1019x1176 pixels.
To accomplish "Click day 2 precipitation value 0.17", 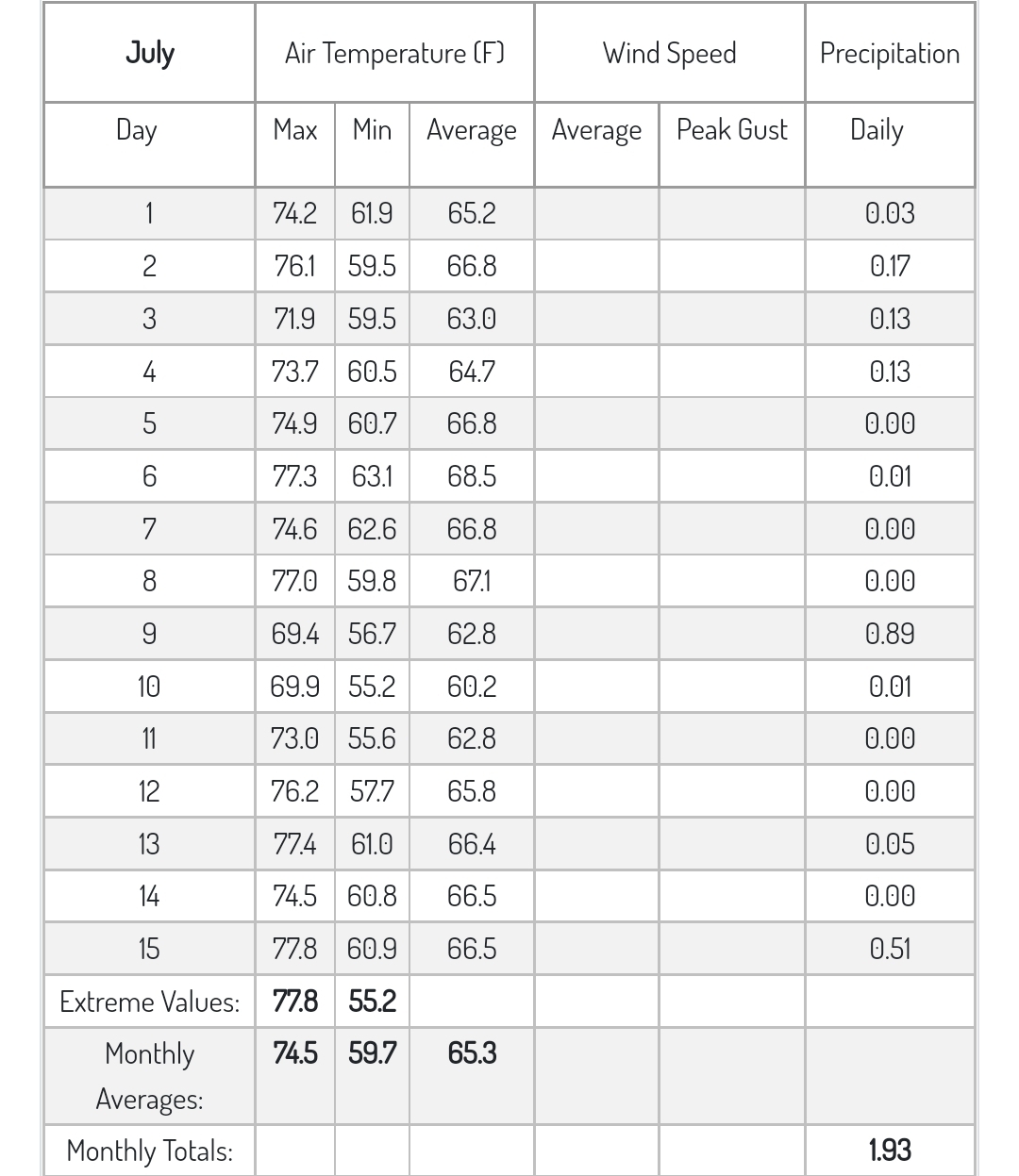I will (x=890, y=266).
